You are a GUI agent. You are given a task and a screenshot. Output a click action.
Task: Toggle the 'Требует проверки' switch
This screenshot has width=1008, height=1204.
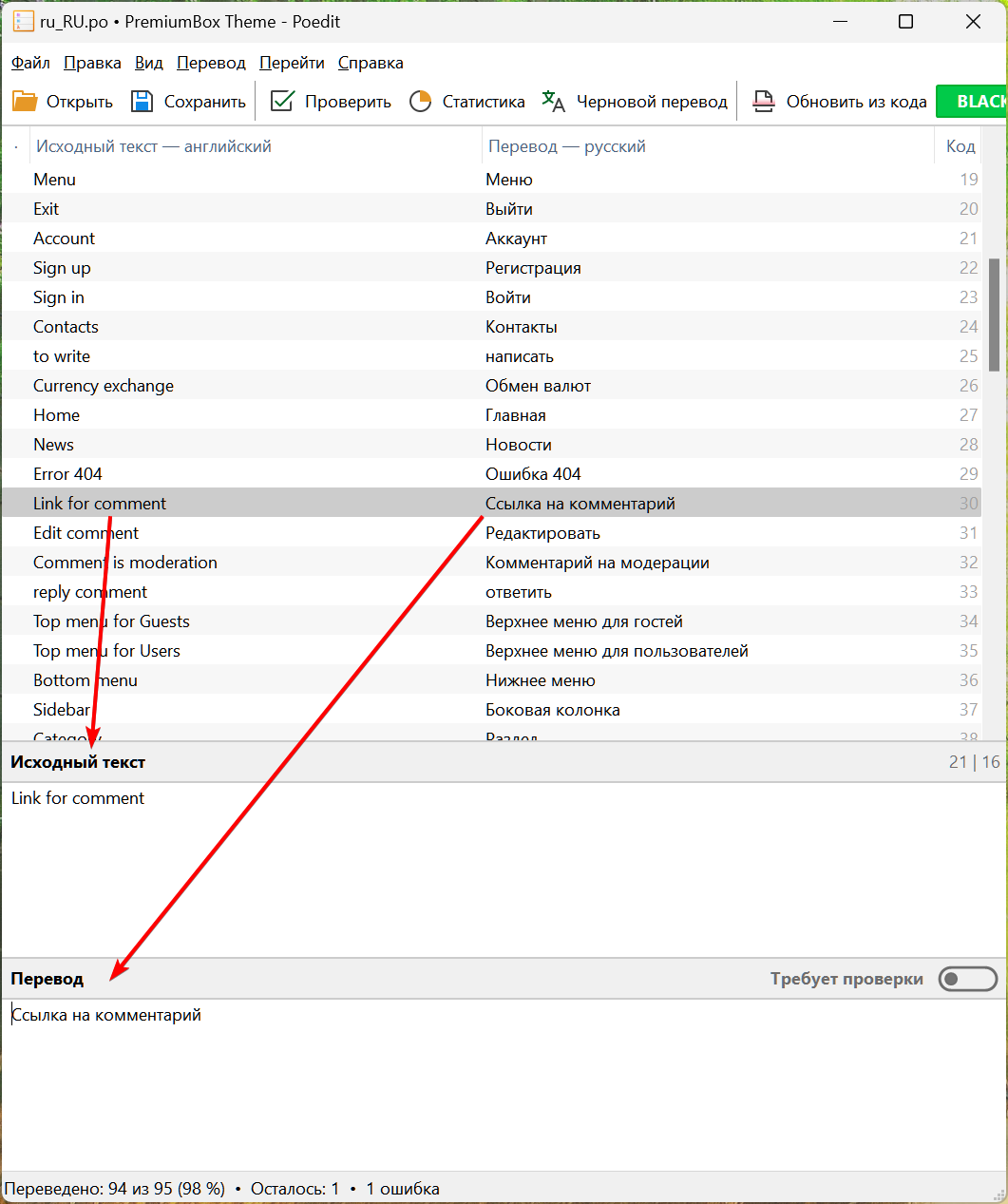pos(967,979)
